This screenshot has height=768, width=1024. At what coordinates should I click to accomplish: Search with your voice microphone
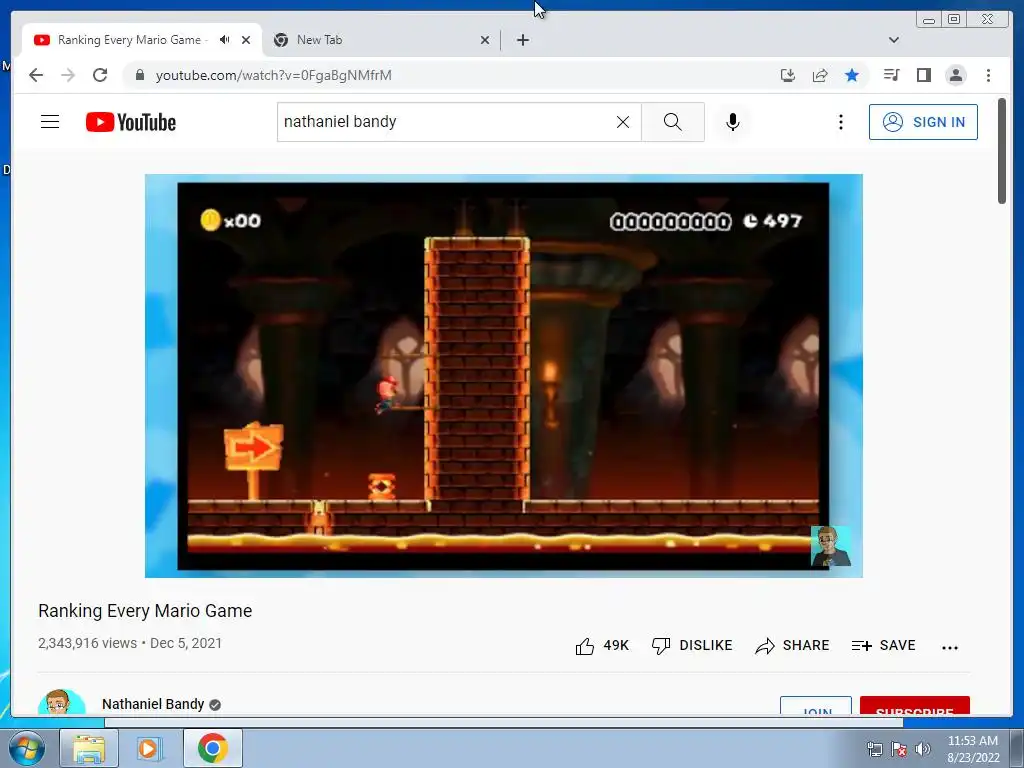[733, 121]
